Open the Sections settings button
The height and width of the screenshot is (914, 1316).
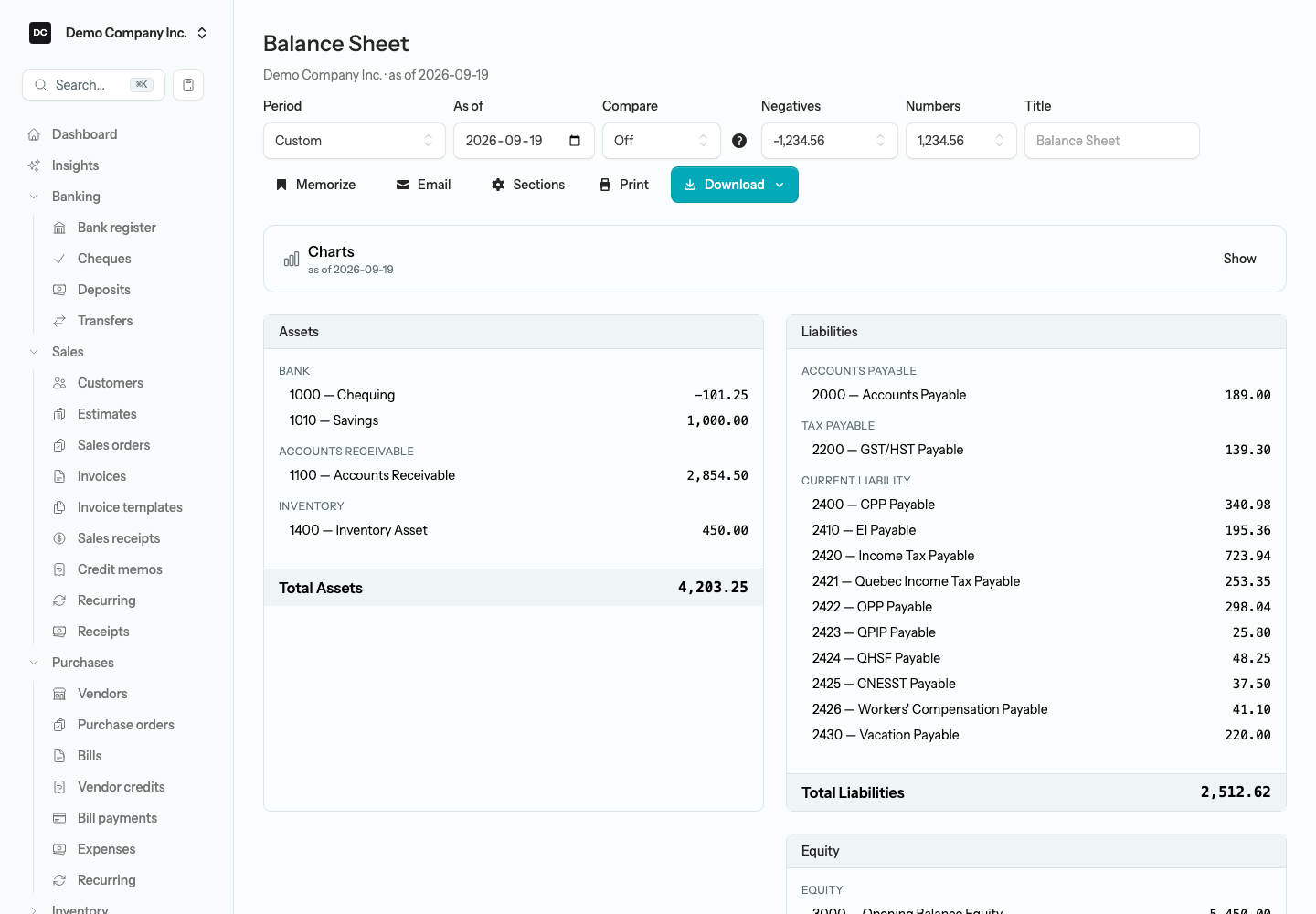528,185
